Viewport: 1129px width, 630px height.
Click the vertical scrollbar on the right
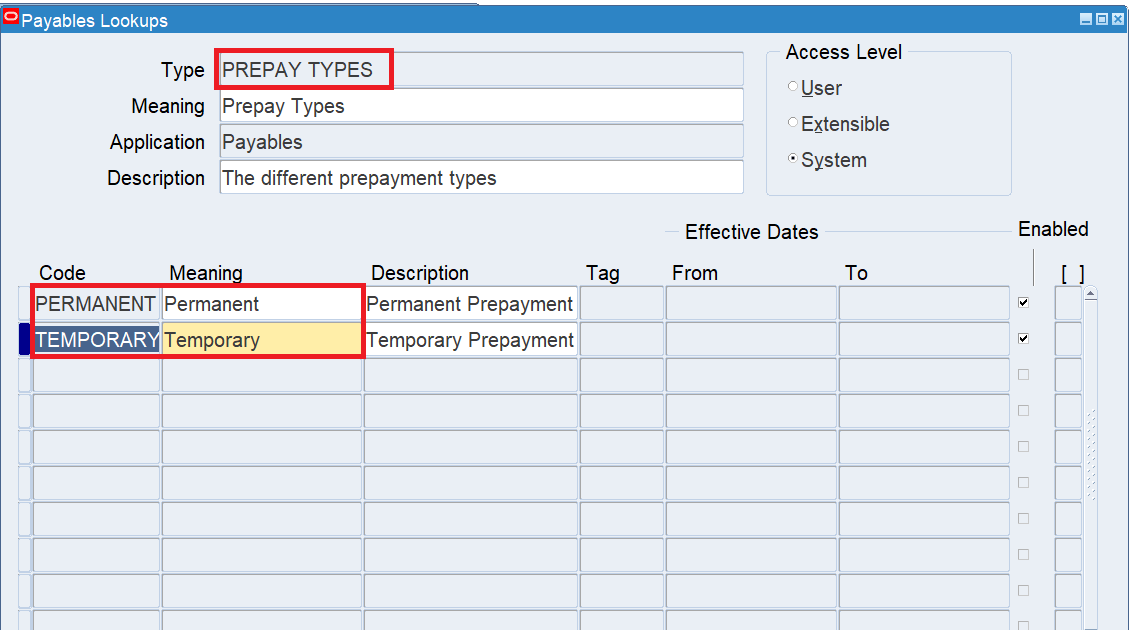tap(1092, 450)
